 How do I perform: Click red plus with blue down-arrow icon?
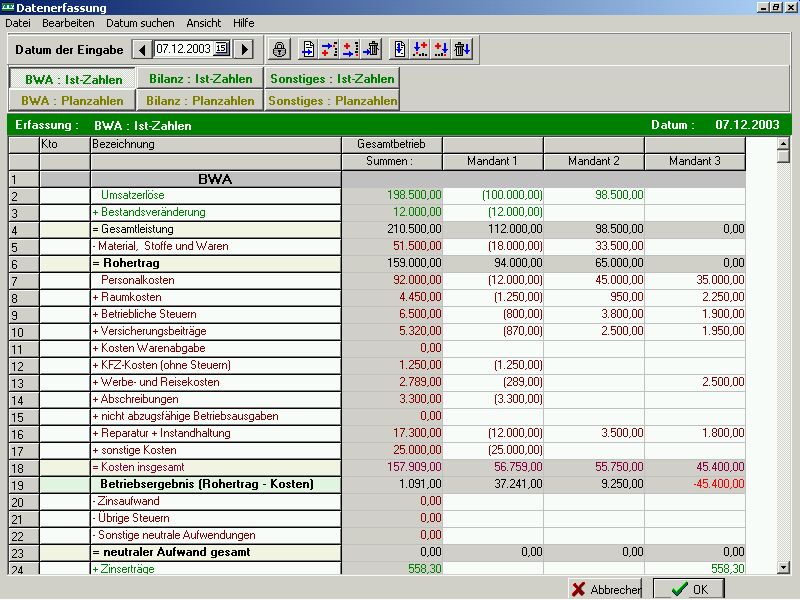tap(441, 49)
